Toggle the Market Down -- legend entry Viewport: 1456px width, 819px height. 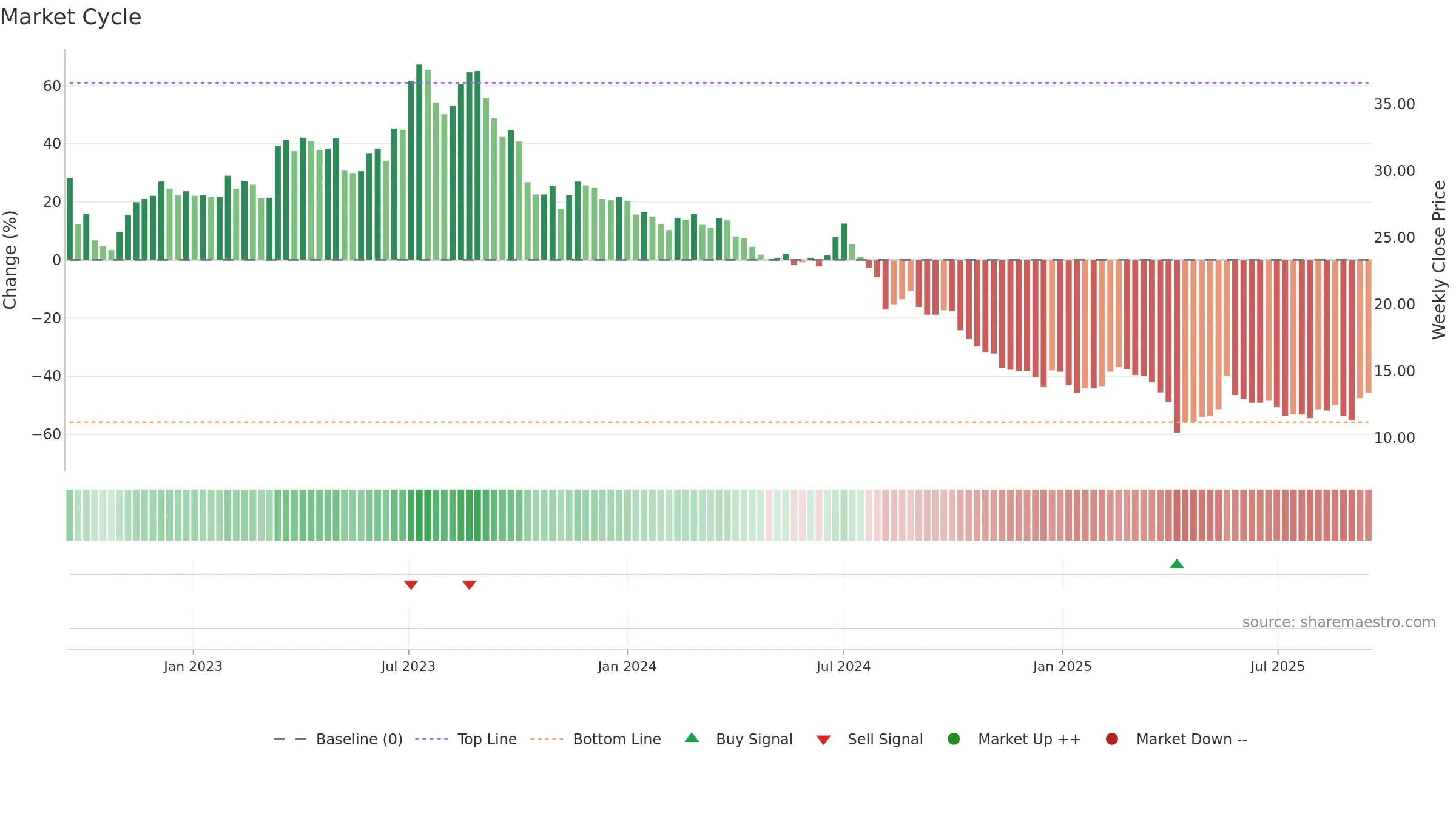tap(1176, 739)
